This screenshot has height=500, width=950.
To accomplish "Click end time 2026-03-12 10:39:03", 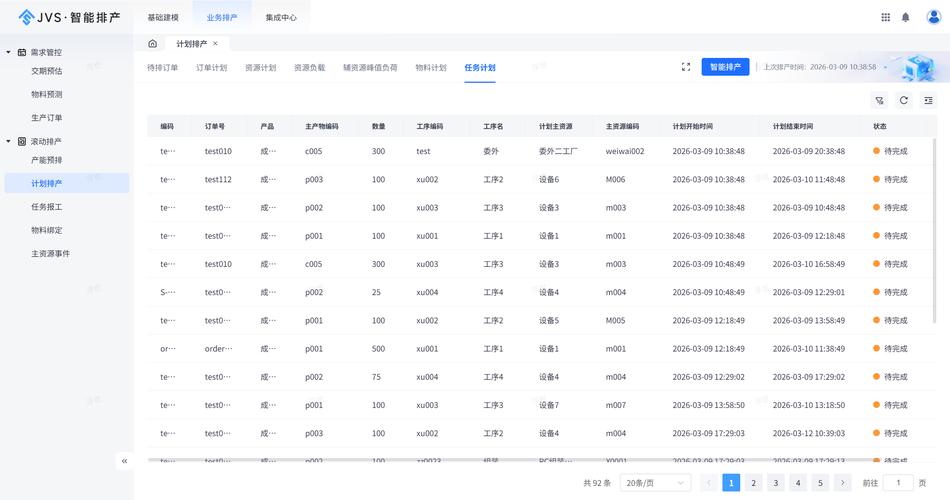I will tap(808, 433).
